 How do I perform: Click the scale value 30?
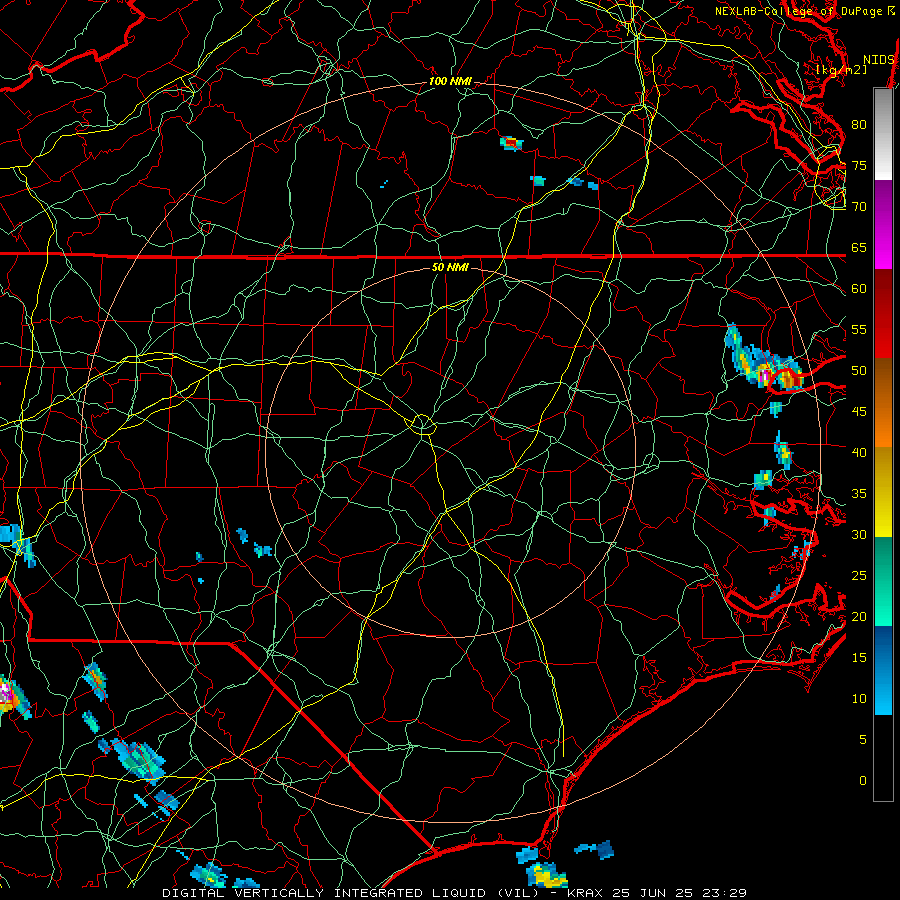[x=859, y=534]
